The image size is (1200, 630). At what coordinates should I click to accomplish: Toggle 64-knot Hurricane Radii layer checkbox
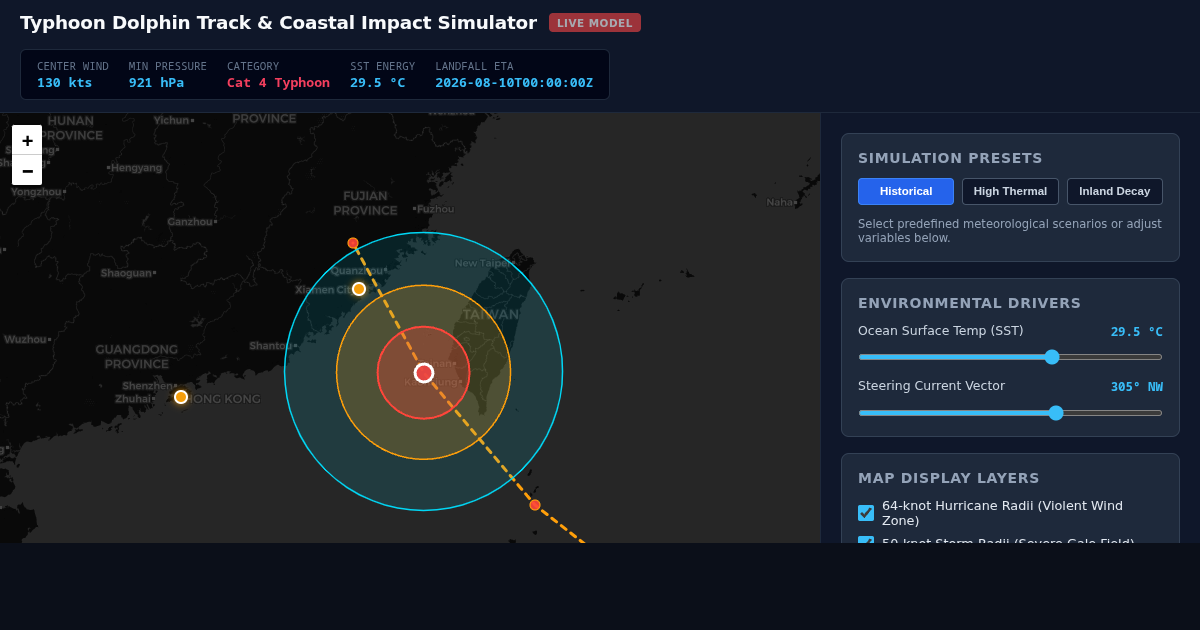point(866,513)
